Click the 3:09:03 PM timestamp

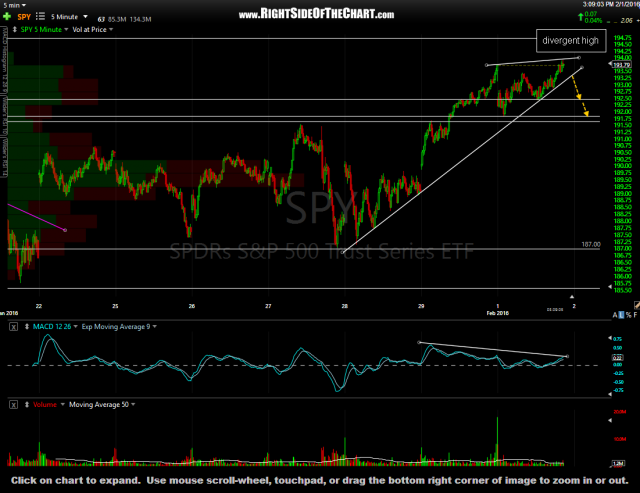600,4
